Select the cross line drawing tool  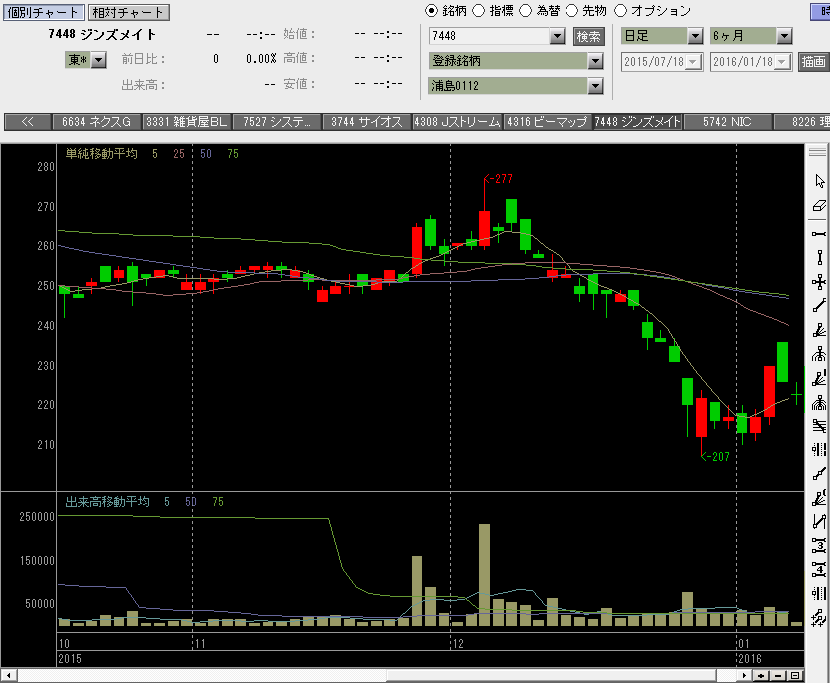819,282
